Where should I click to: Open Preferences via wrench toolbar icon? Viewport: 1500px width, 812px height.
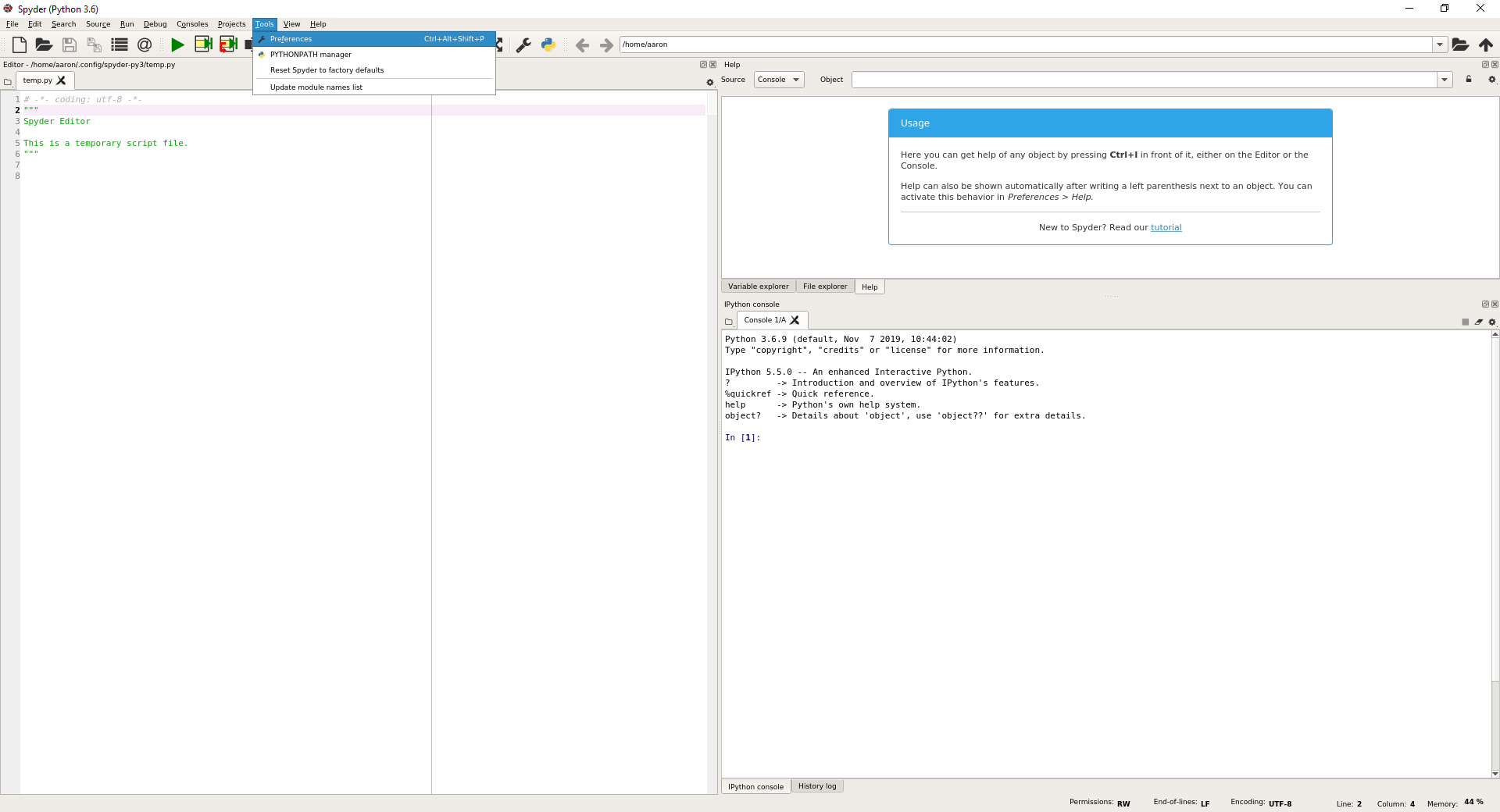[523, 45]
